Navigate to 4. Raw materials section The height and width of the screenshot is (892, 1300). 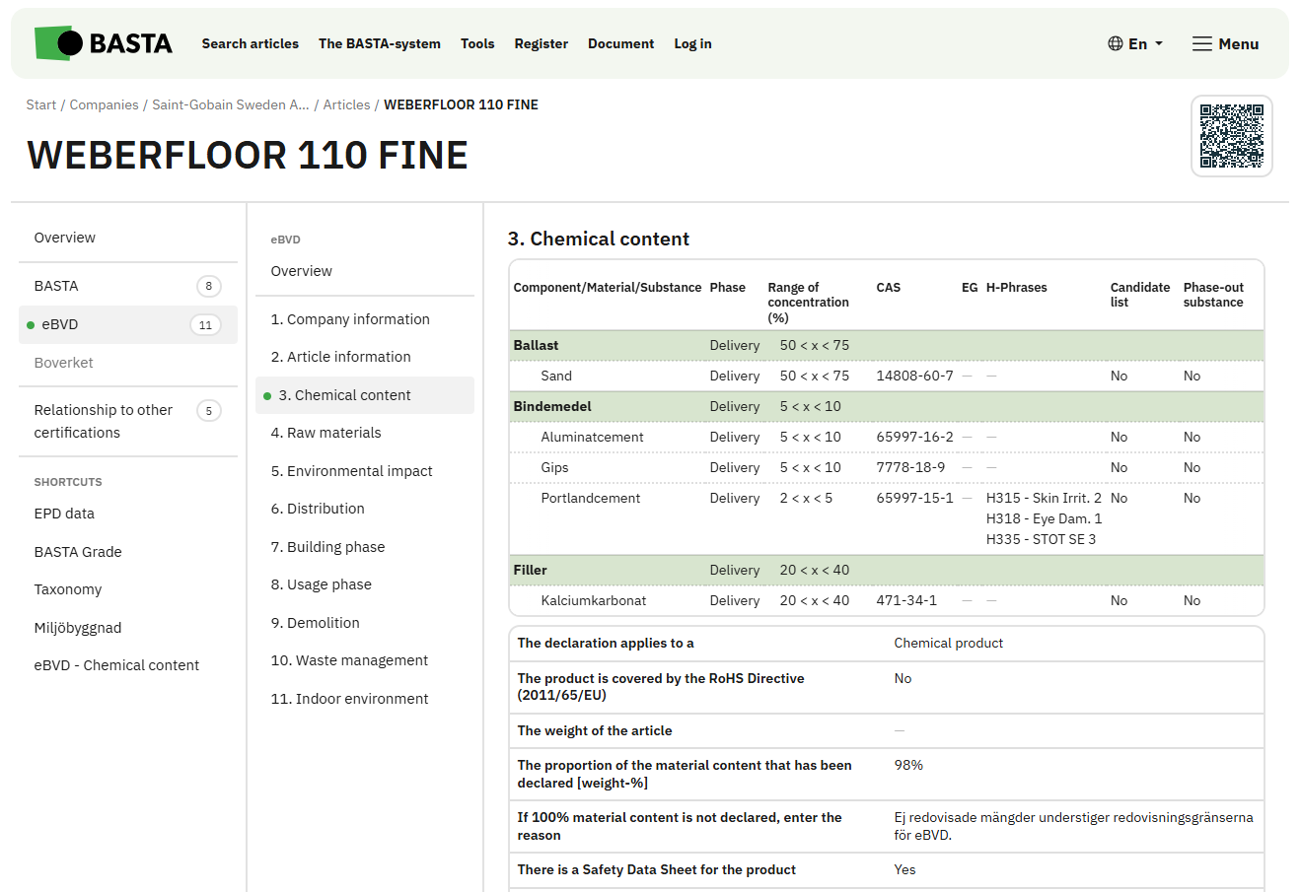click(x=326, y=433)
